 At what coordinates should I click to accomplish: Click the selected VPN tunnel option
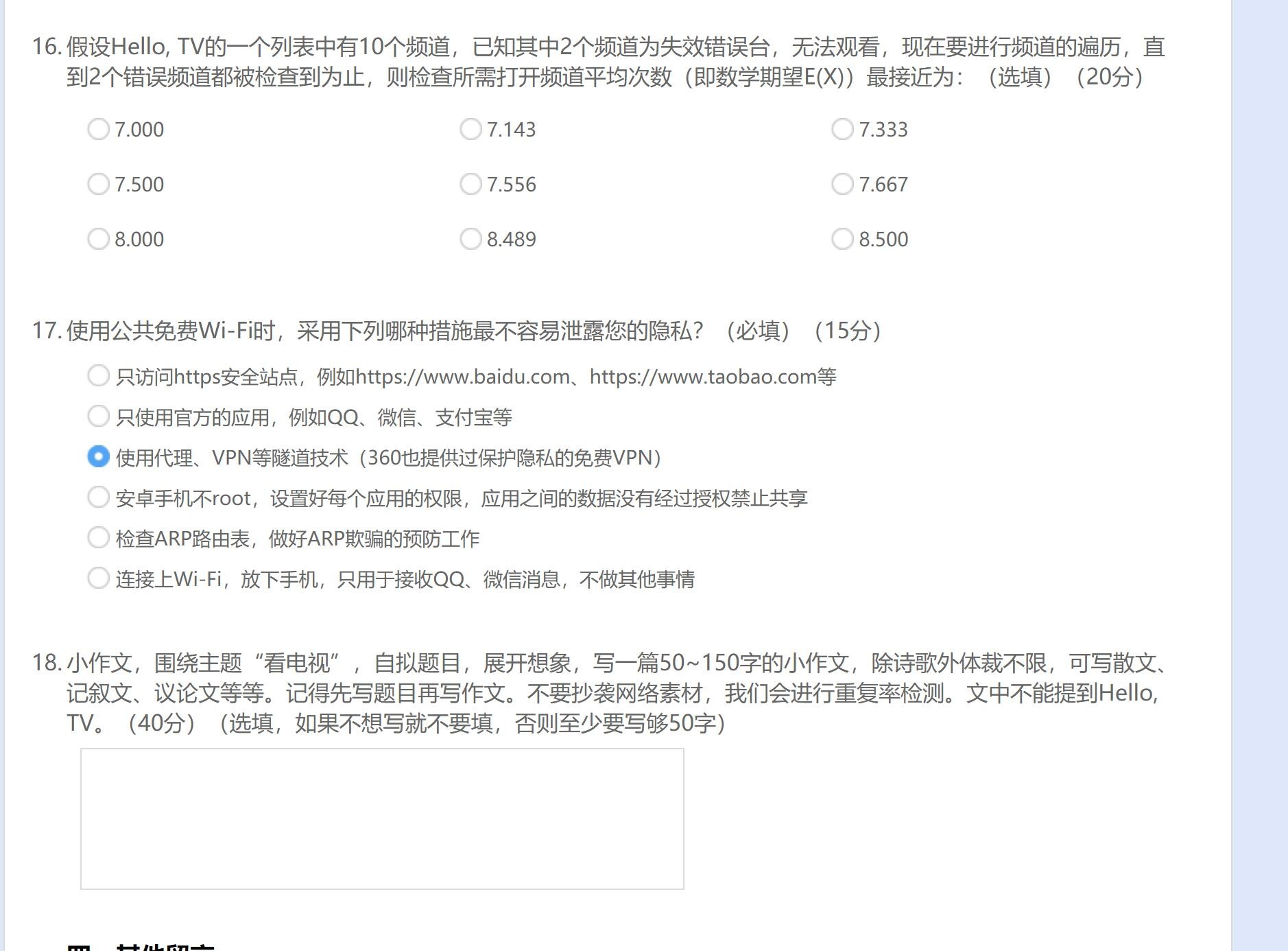[99, 456]
